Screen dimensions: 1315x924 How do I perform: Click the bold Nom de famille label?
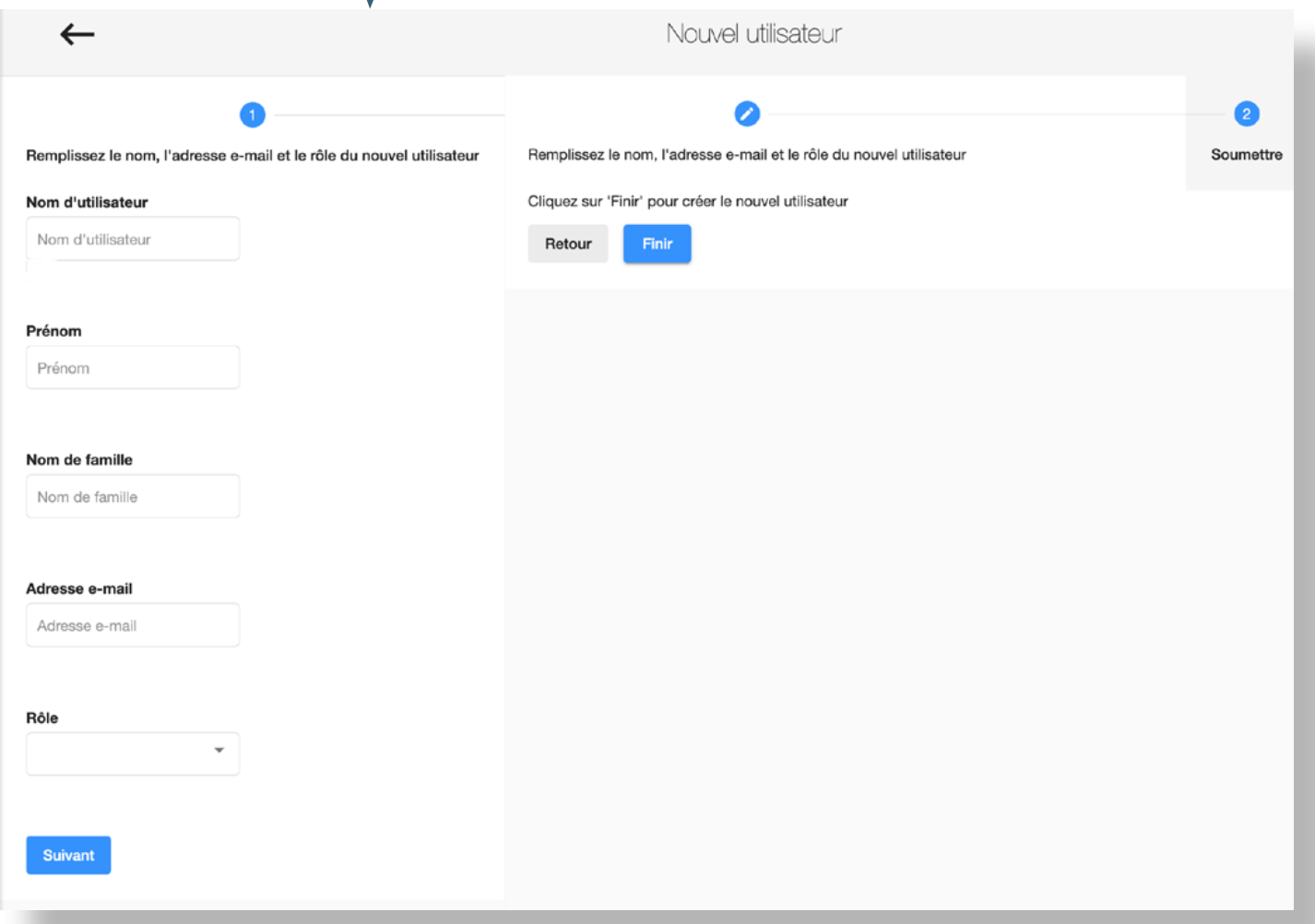point(79,460)
